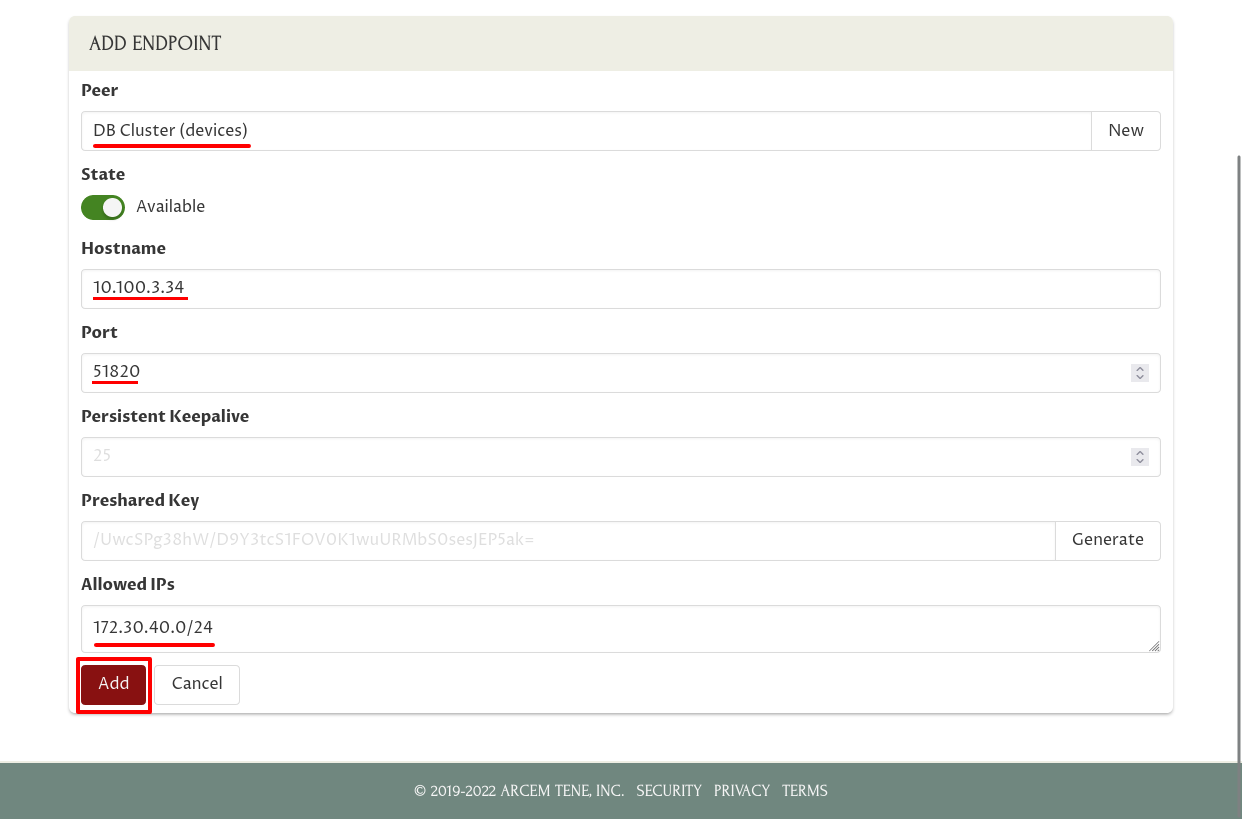Viewport: 1242px width, 819px height.
Task: Open the Security footer link
Action: coord(669,791)
